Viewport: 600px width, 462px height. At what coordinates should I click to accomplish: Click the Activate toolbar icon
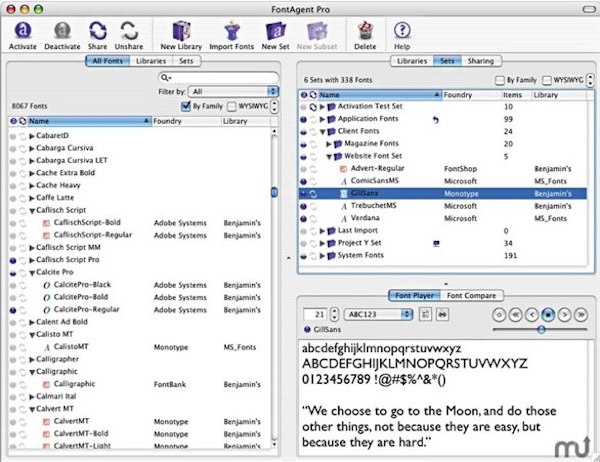click(21, 32)
